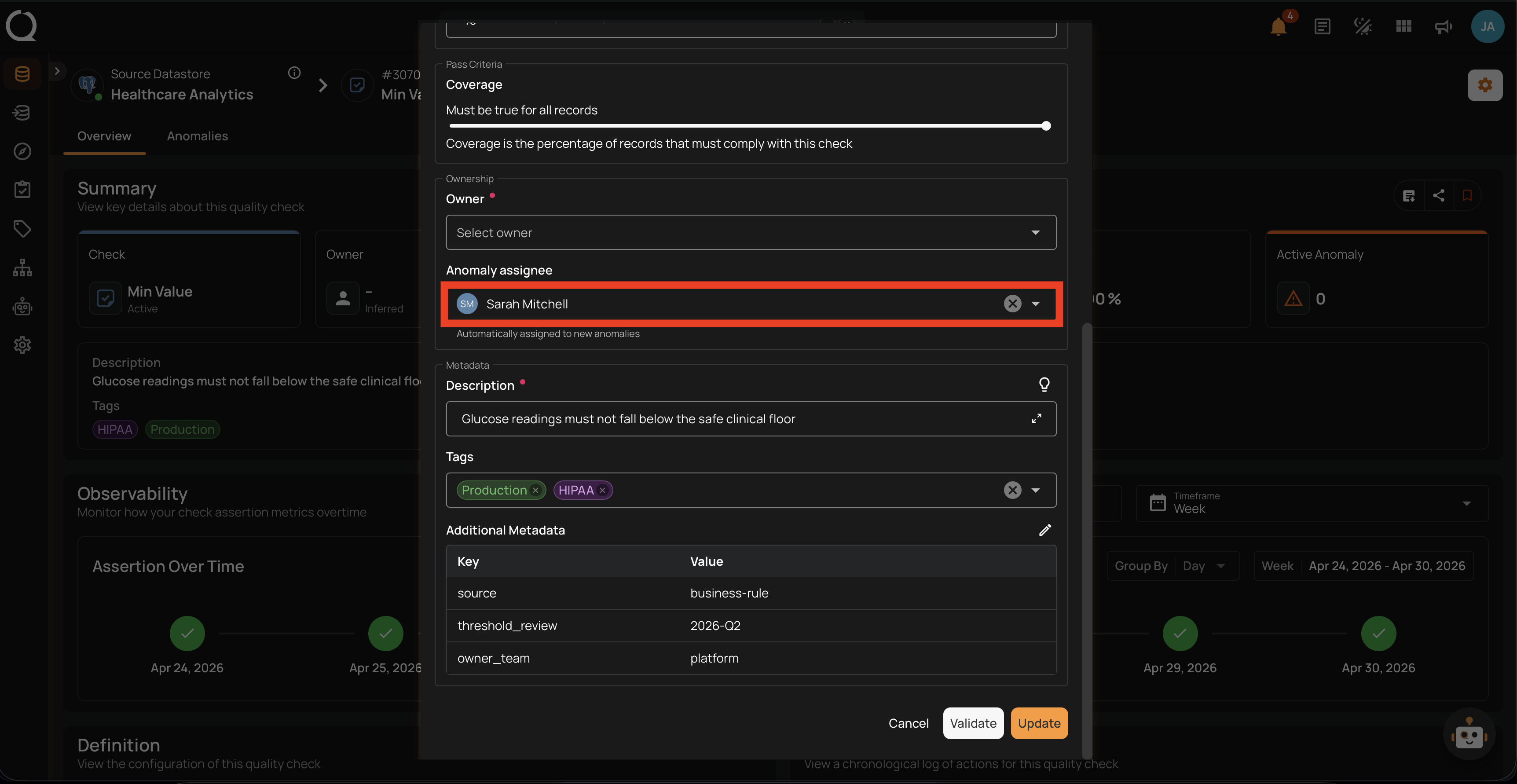Open the datastores icon in the sidebar
1517x784 pixels.
pos(22,73)
